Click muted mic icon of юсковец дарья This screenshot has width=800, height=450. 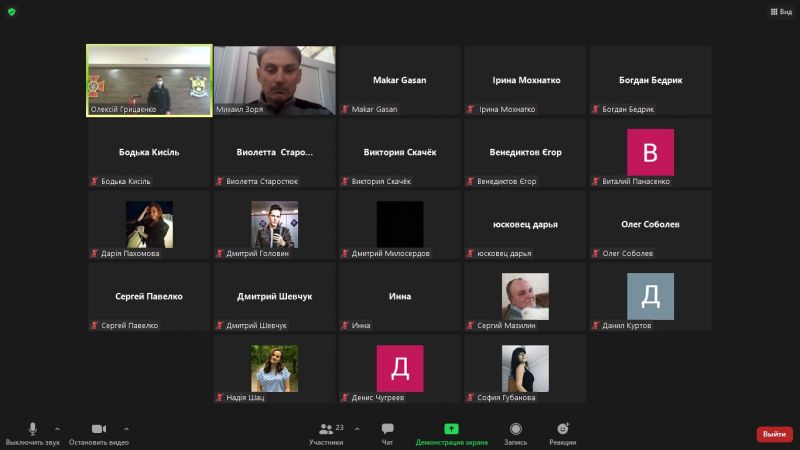(x=470, y=253)
